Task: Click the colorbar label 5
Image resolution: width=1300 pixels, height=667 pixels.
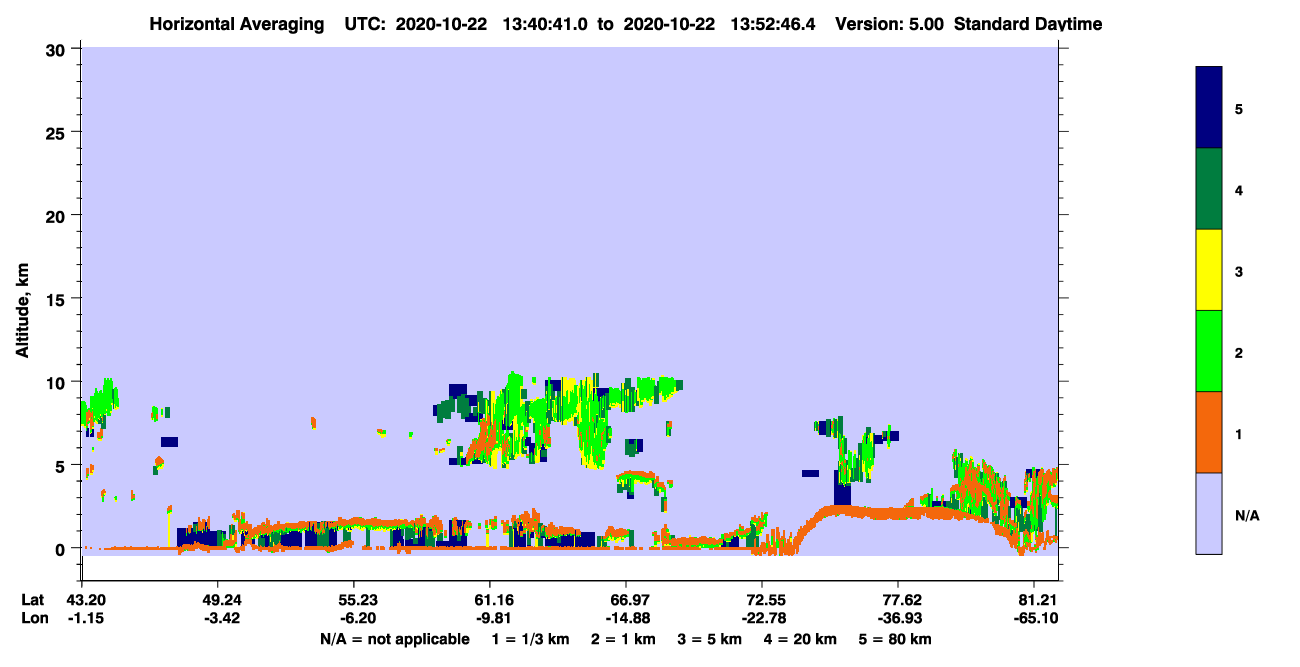Action: point(1239,108)
